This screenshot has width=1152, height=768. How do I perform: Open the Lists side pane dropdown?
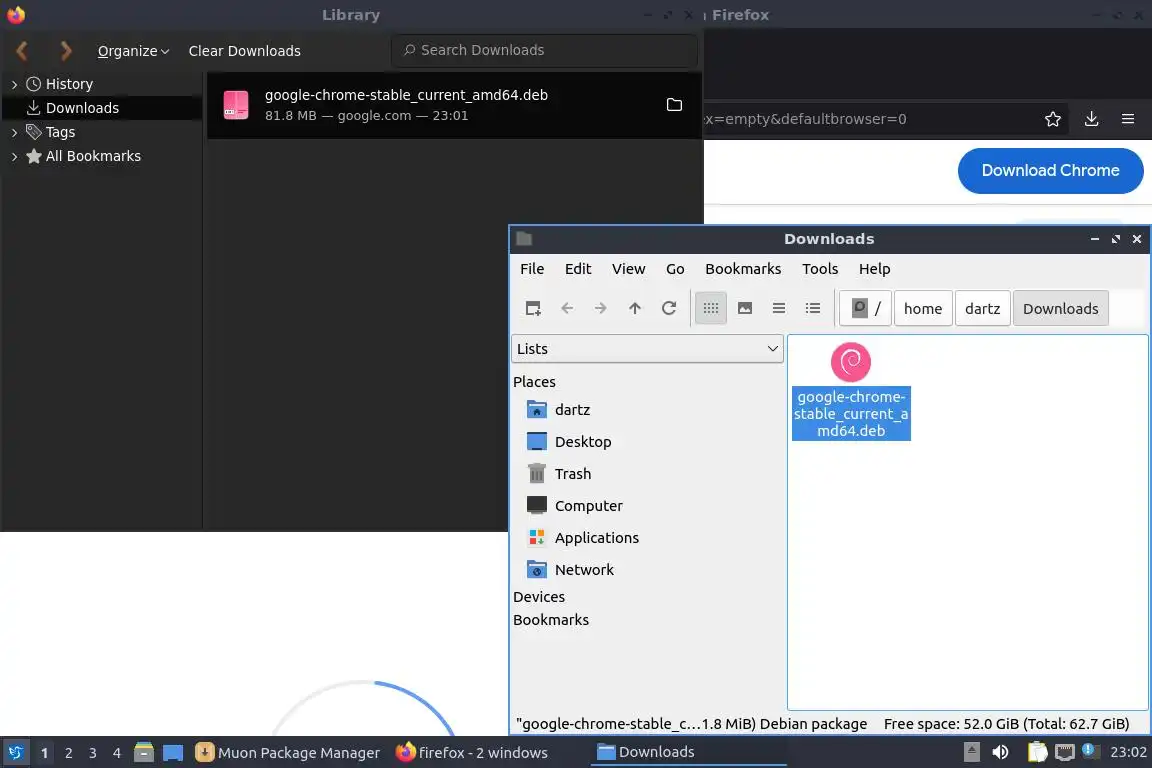coord(647,349)
